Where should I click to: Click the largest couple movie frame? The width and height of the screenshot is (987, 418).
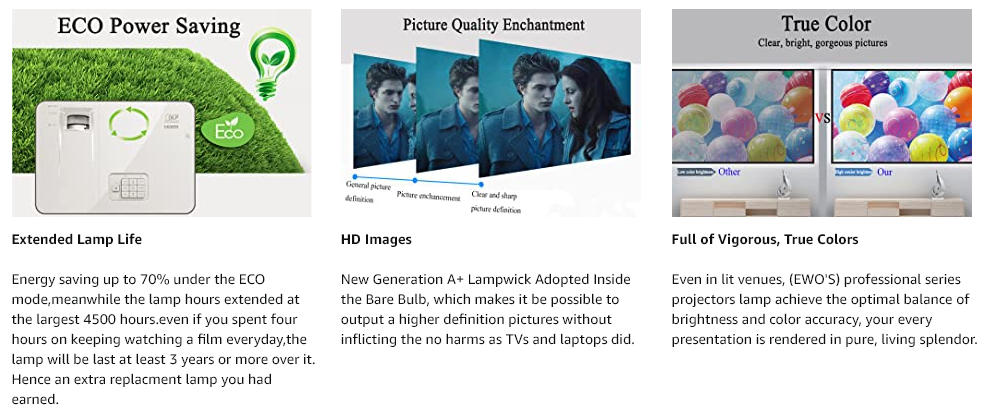pyautogui.click(x=554, y=112)
